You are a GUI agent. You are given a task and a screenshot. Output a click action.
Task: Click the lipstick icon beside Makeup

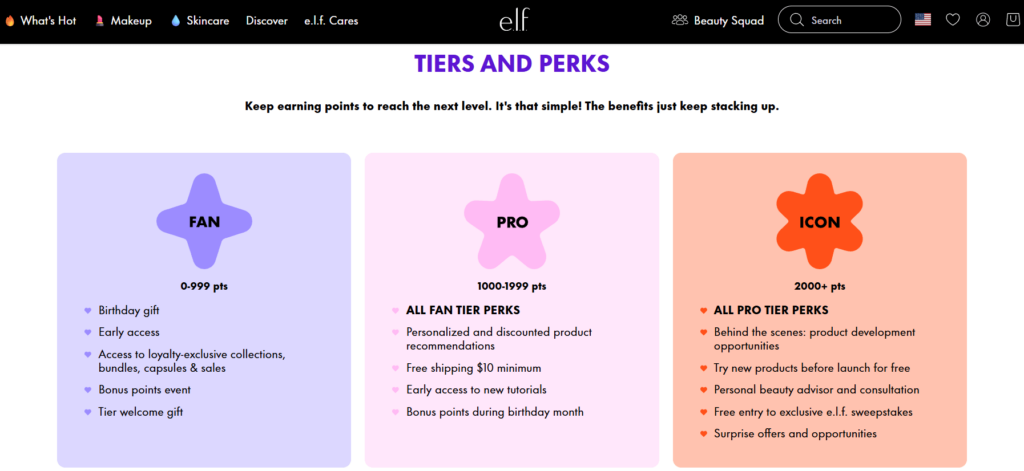pyautogui.click(x=100, y=20)
